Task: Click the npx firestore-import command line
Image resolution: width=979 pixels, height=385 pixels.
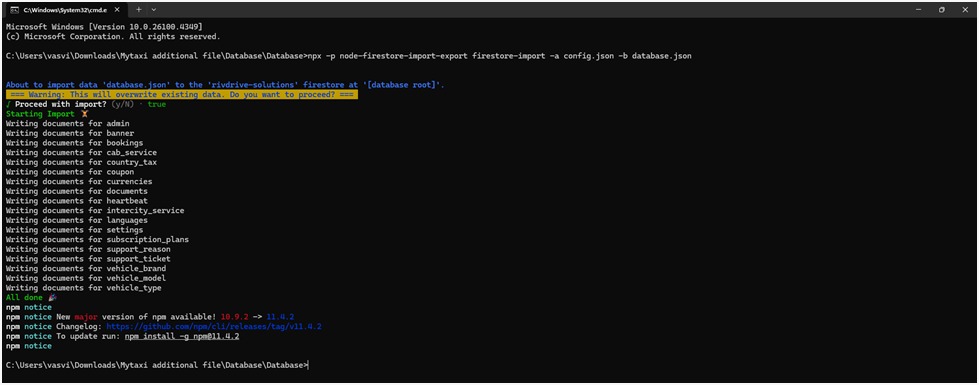Action: click(348, 56)
